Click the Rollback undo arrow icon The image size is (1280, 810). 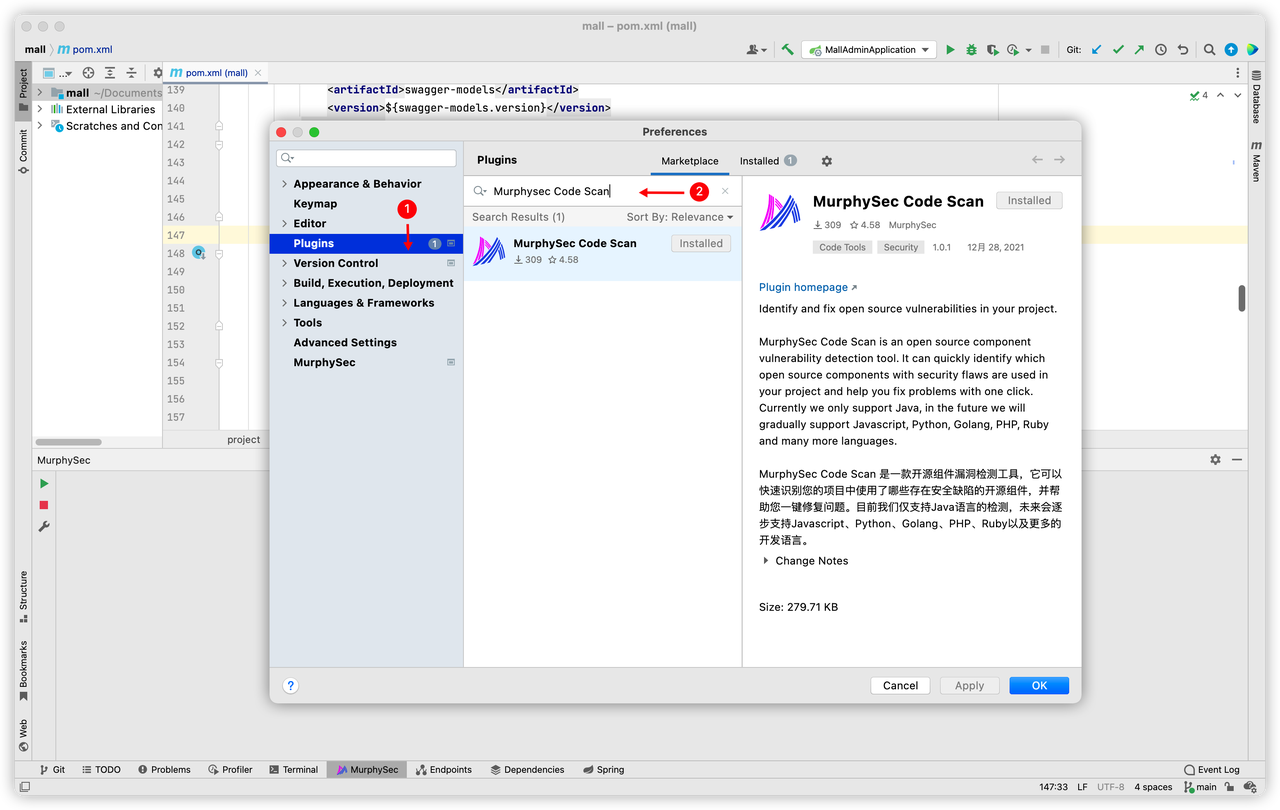point(1183,49)
